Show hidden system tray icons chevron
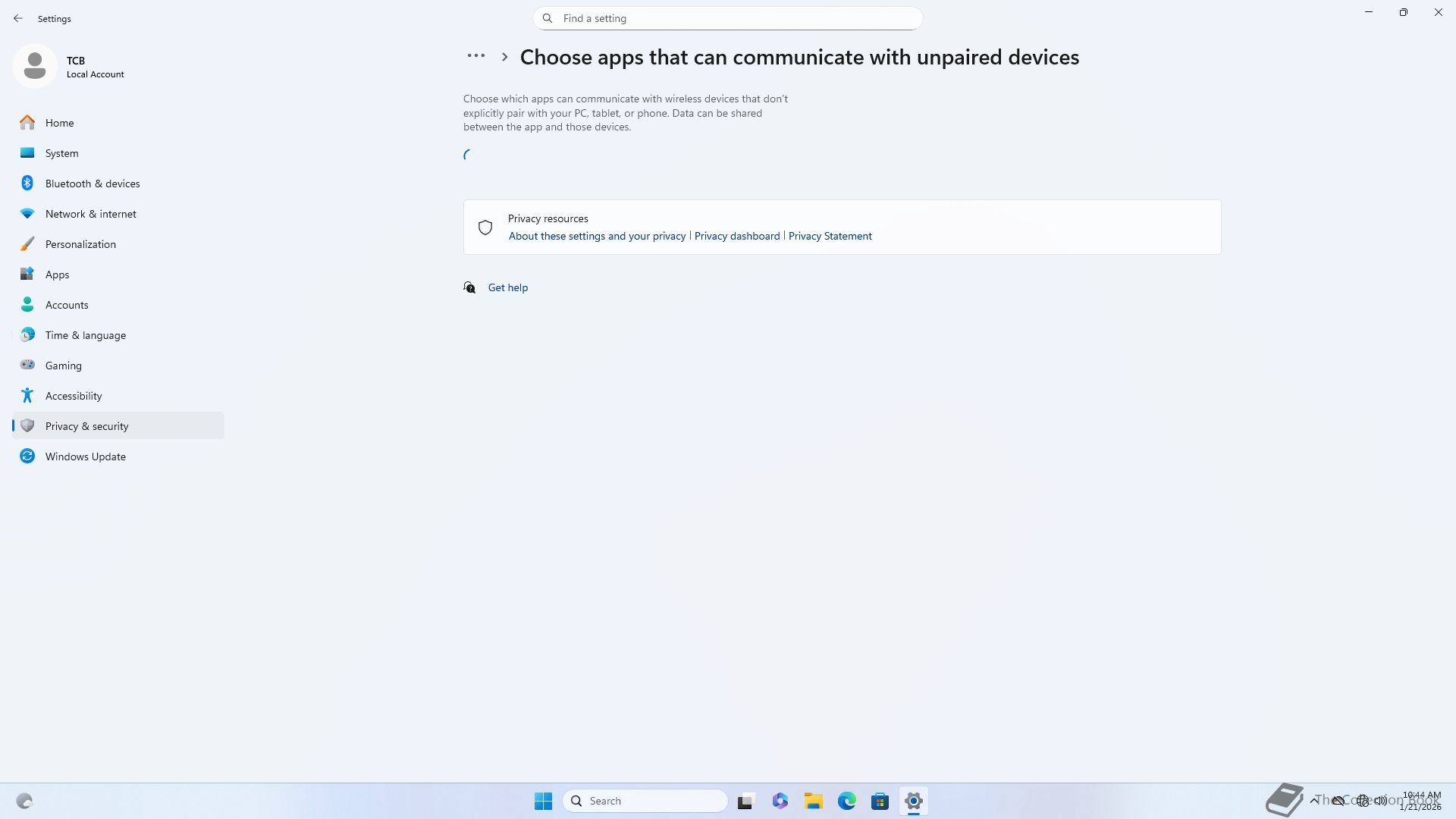Viewport: 1456px width, 819px height. click(1313, 801)
